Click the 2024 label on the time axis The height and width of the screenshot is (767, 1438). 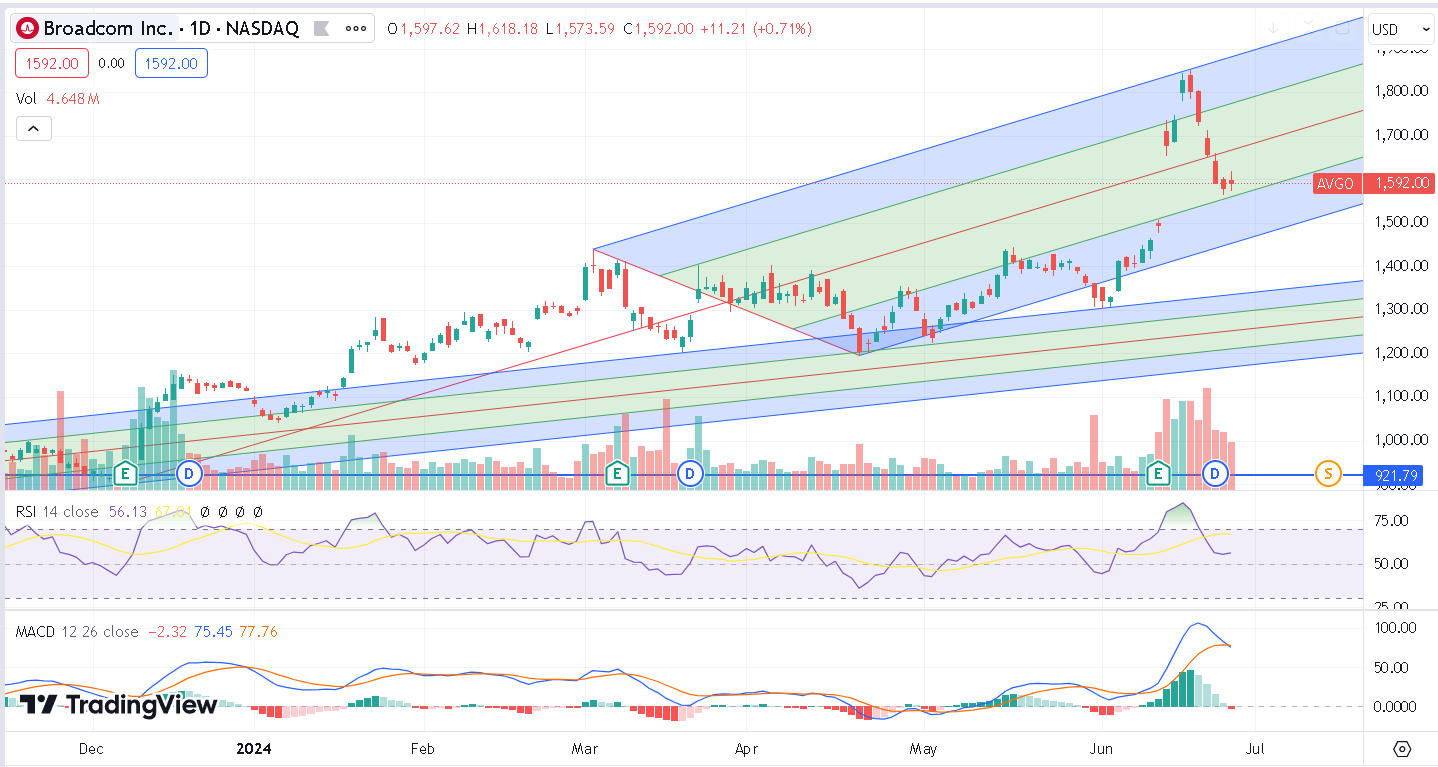click(x=253, y=748)
